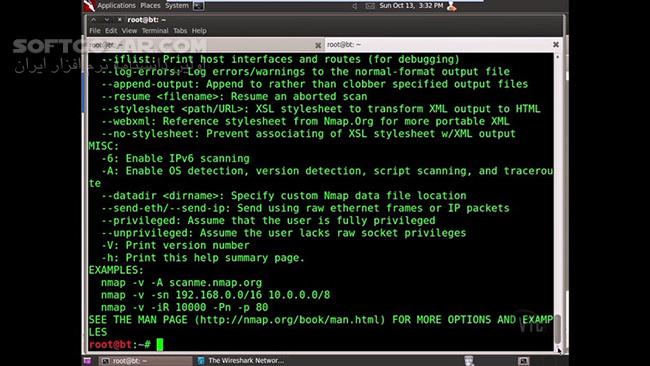Switch to root@bt terminal taskbar button
Screen dimensions: 650x366
[145, 361]
